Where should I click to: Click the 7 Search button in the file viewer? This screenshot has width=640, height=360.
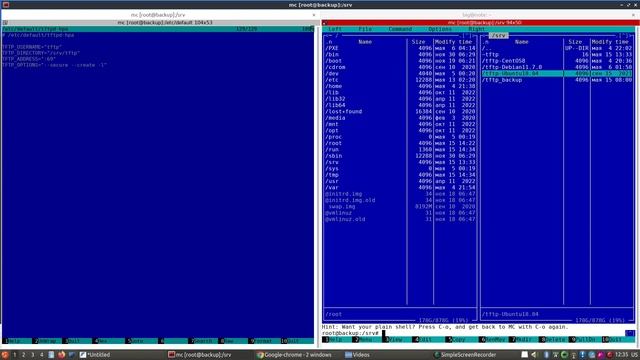tap(202, 341)
